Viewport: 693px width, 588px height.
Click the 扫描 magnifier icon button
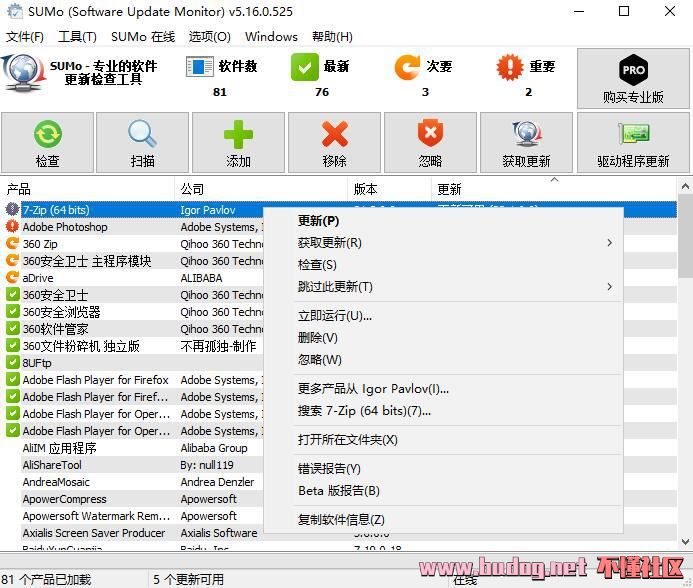point(142,142)
